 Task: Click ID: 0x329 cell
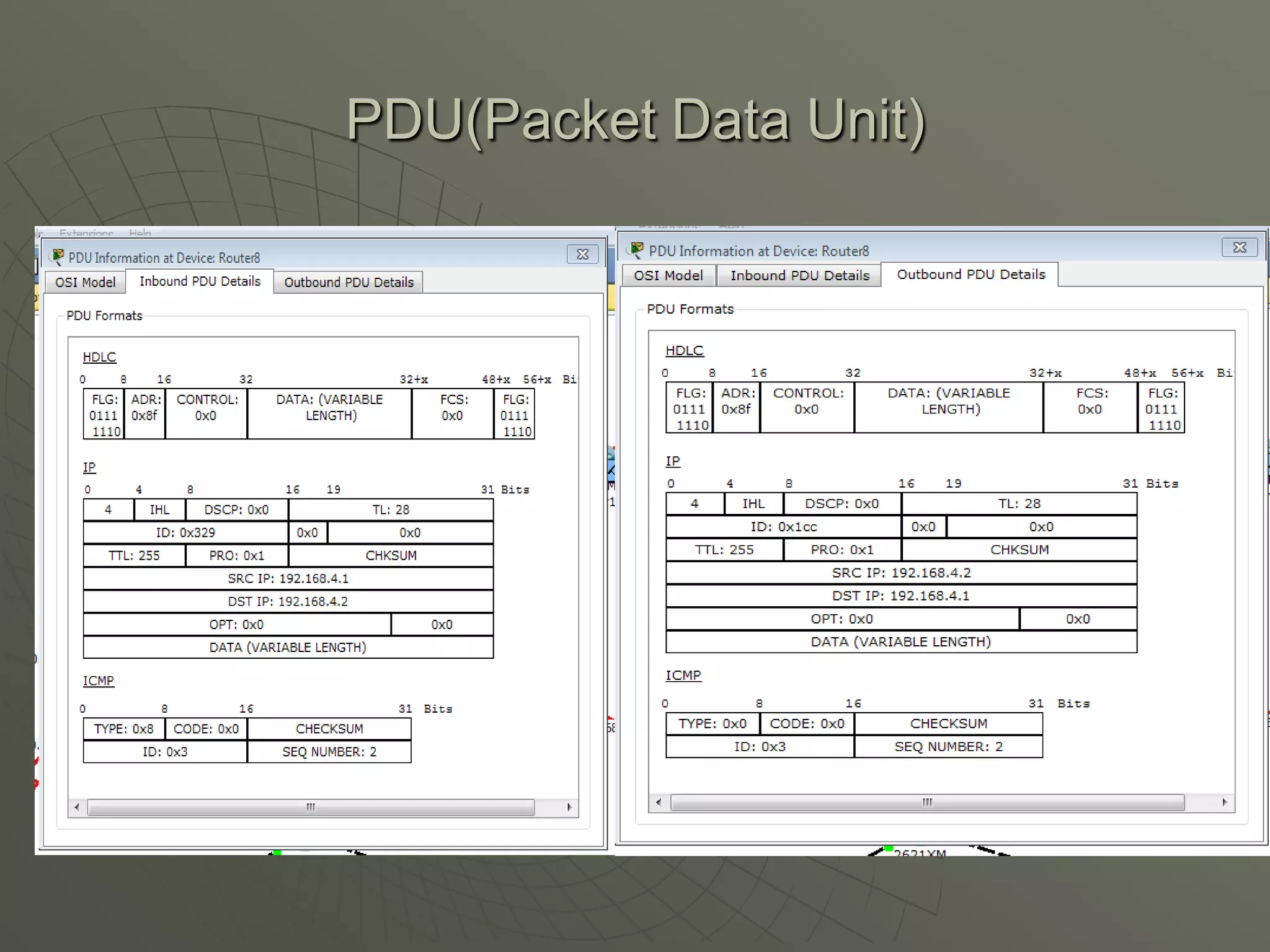click(x=185, y=532)
